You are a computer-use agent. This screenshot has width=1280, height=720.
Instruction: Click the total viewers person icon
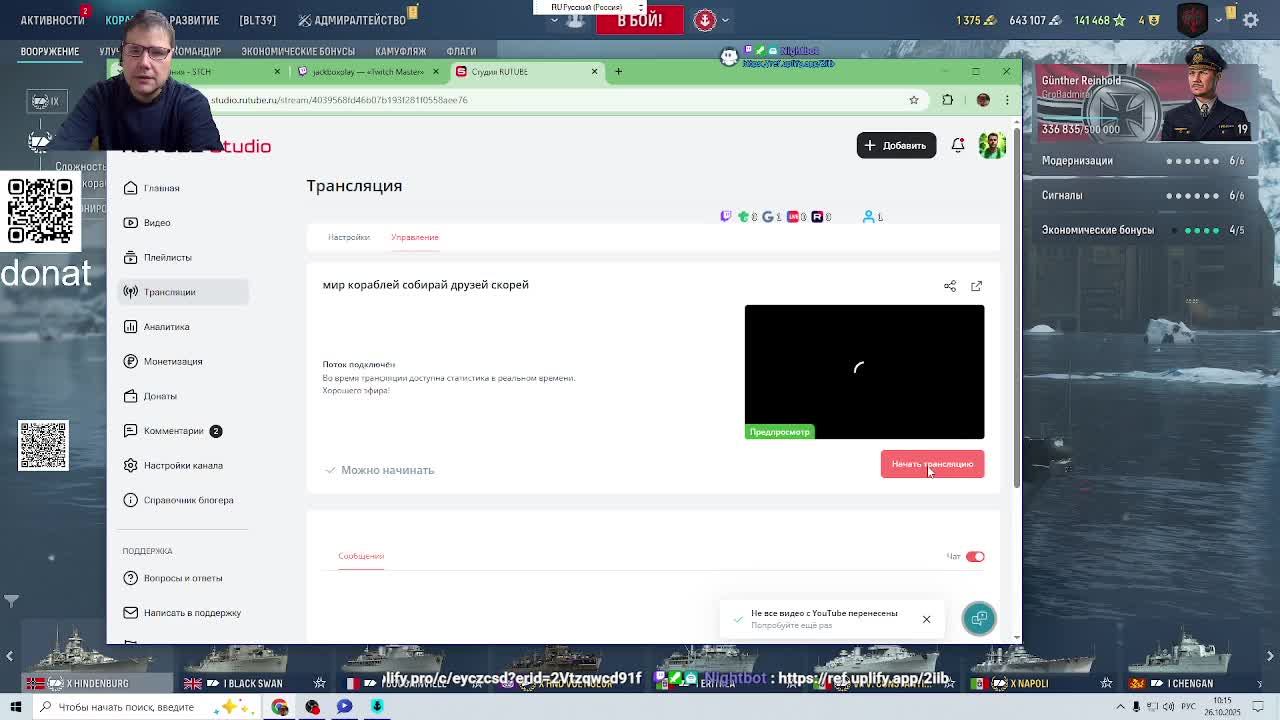point(869,217)
